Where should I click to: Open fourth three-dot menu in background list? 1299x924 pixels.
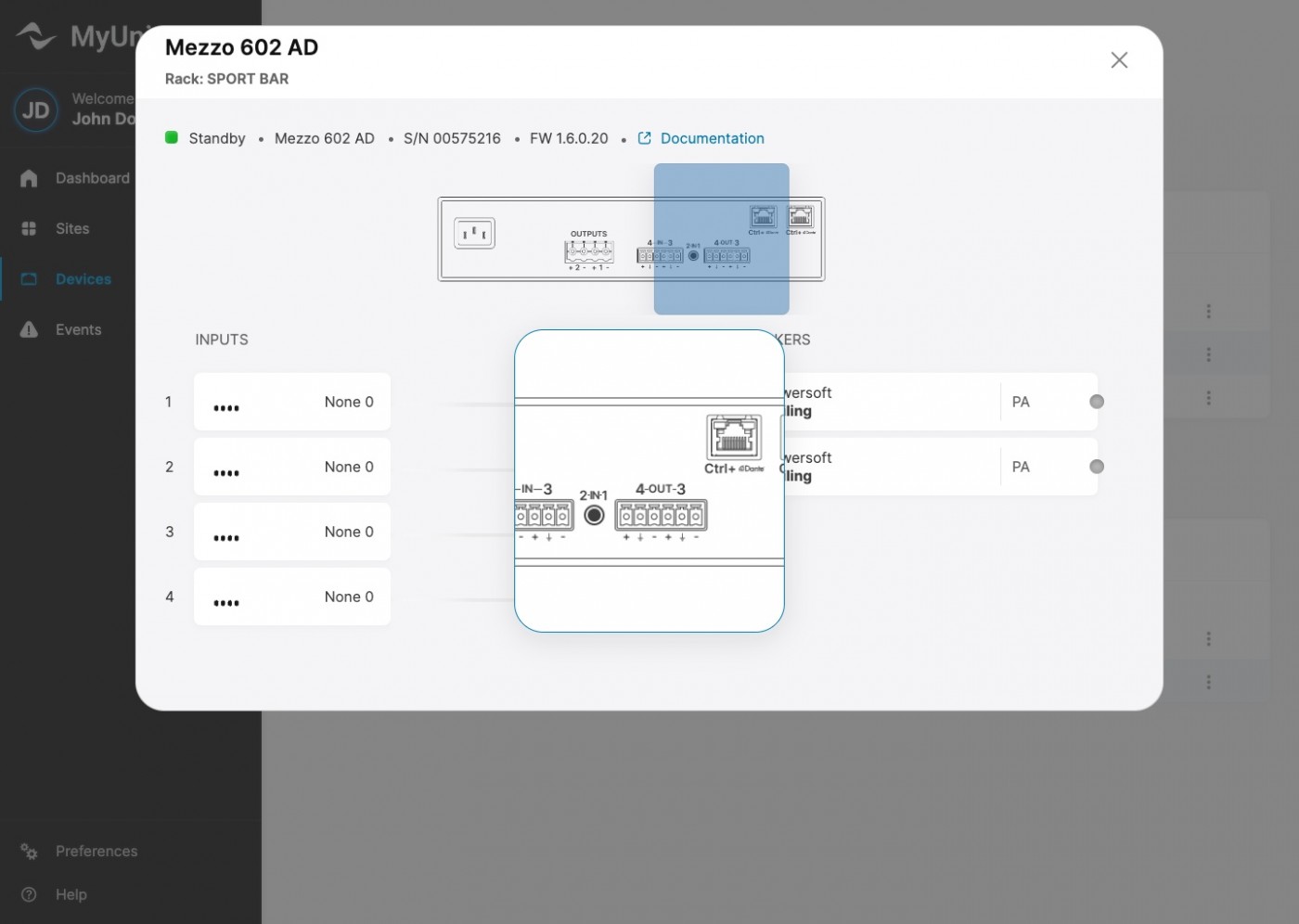1208,638
